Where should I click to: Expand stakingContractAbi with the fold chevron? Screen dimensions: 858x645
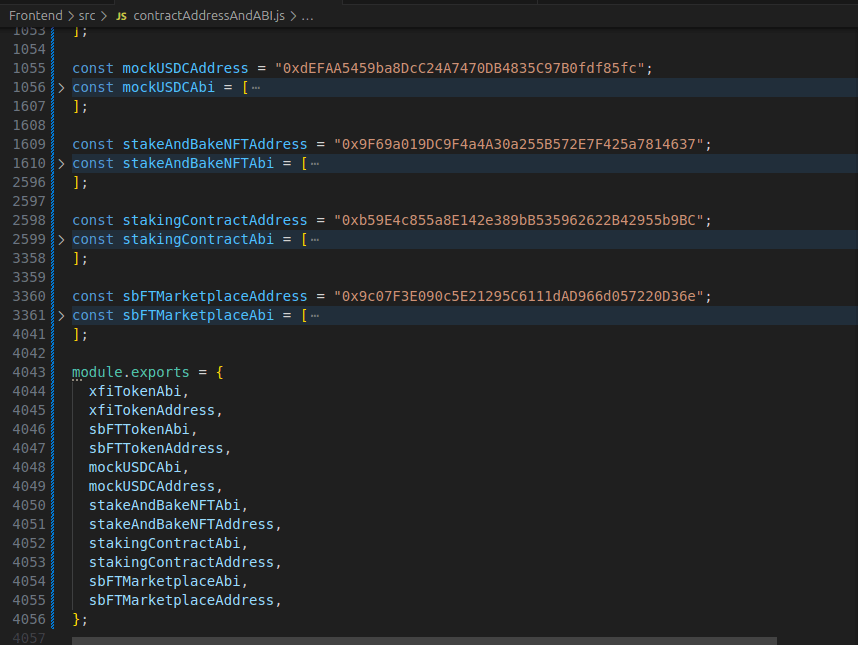coord(61,240)
